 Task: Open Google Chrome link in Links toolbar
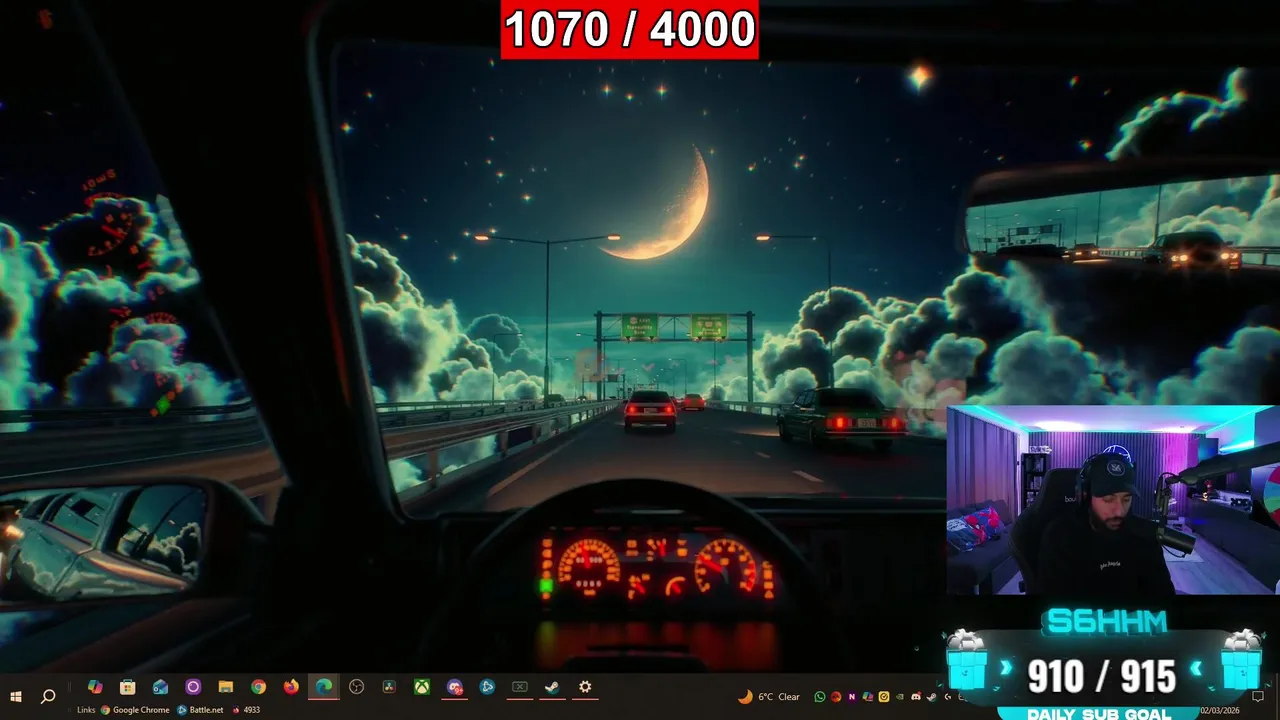[135, 710]
